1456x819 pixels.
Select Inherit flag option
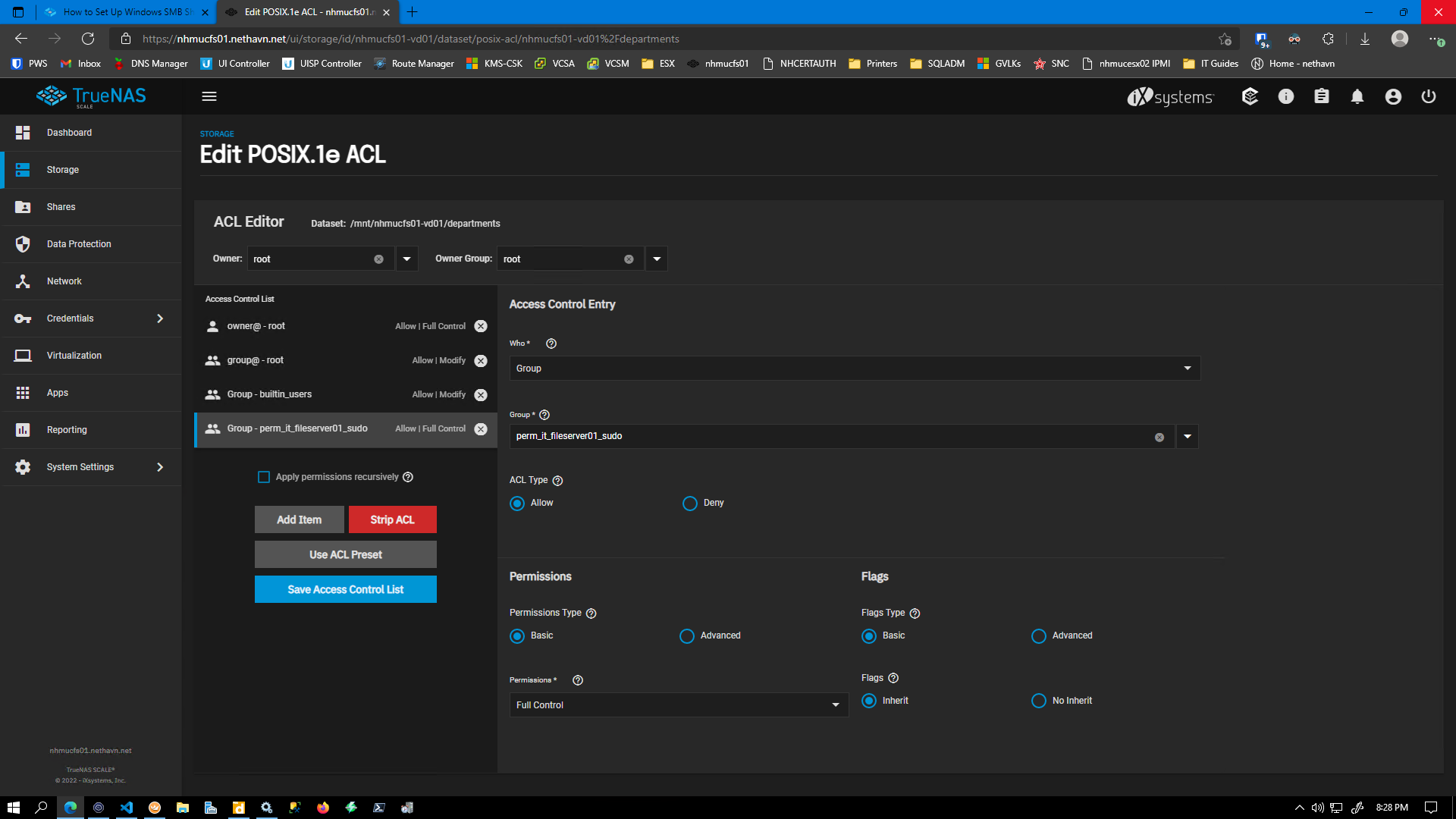[x=869, y=701]
